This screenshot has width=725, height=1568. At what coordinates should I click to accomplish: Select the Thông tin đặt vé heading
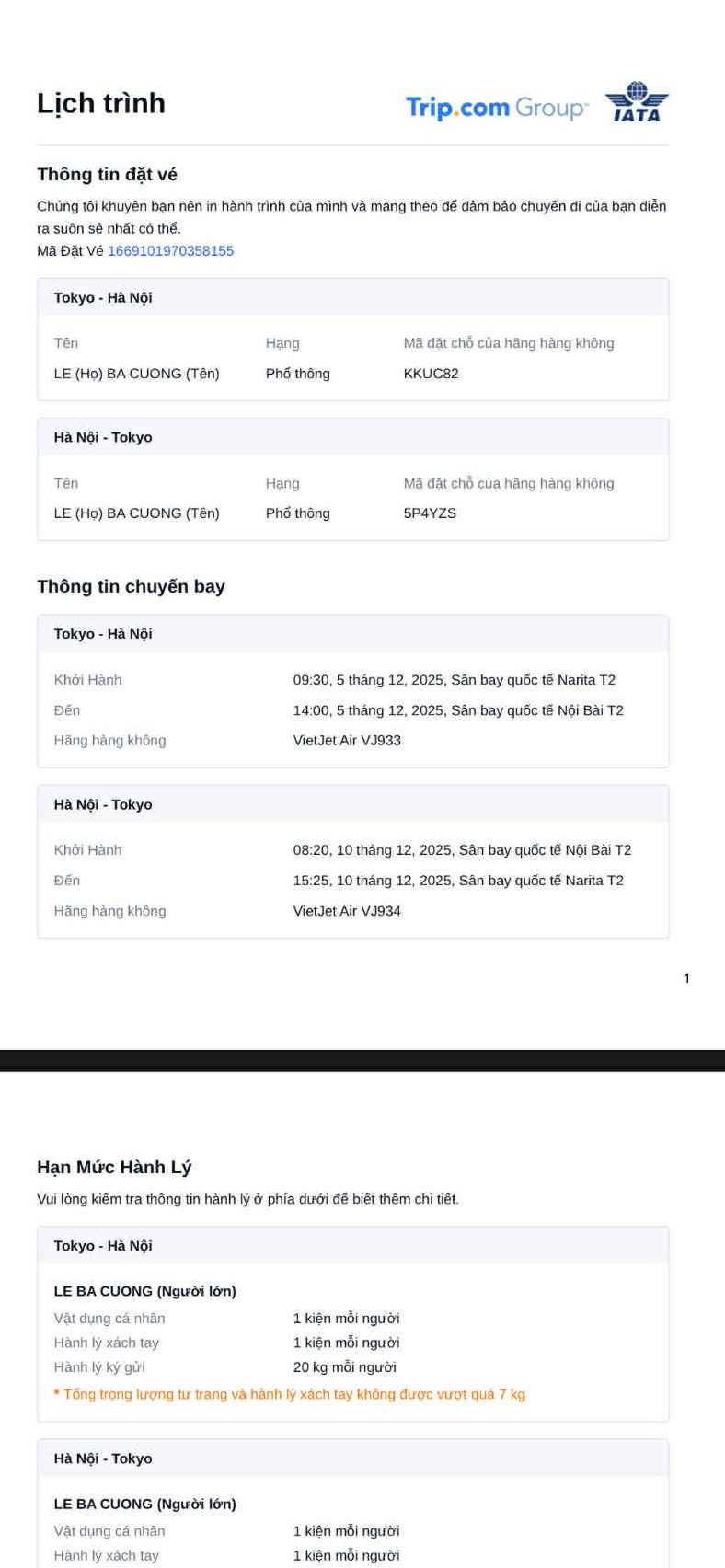point(107,175)
